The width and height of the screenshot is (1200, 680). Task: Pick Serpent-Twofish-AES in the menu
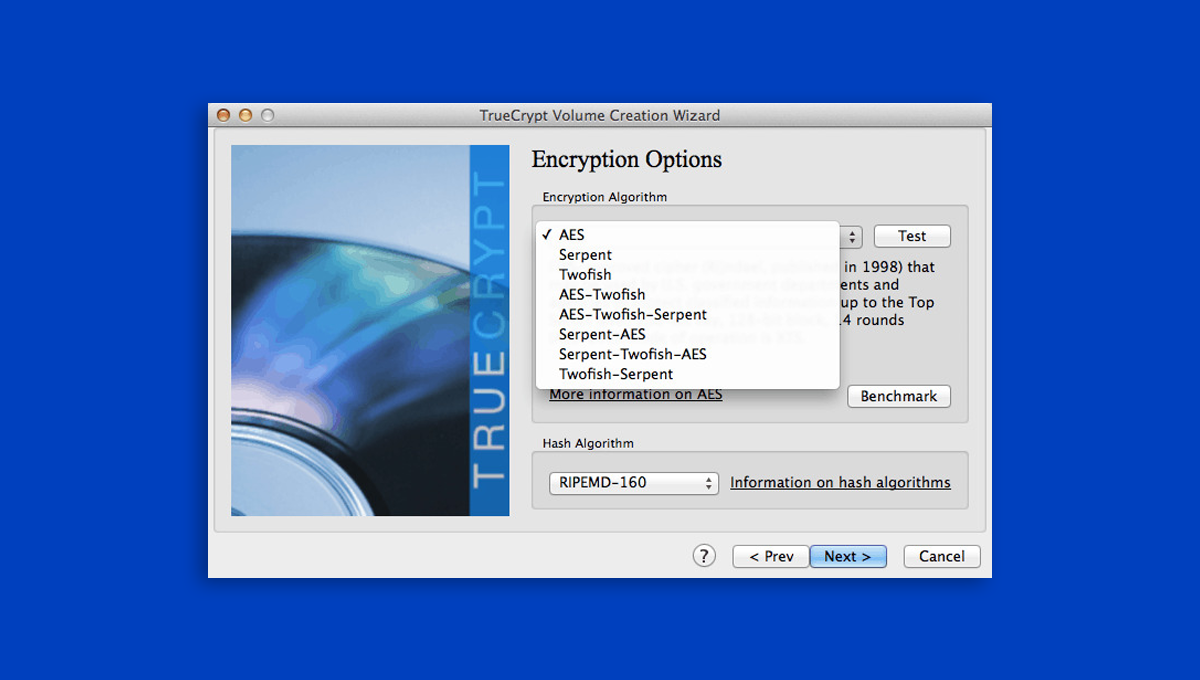(x=687, y=355)
